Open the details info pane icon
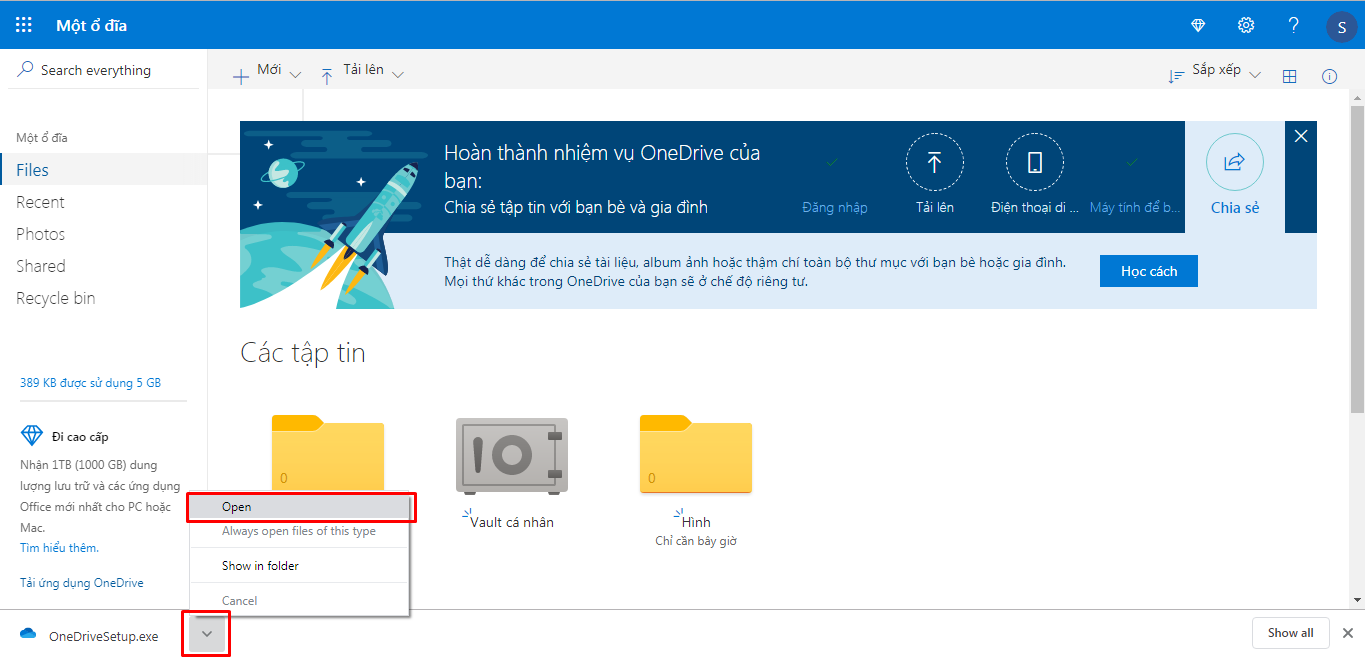The image size is (1365, 658). click(1330, 76)
